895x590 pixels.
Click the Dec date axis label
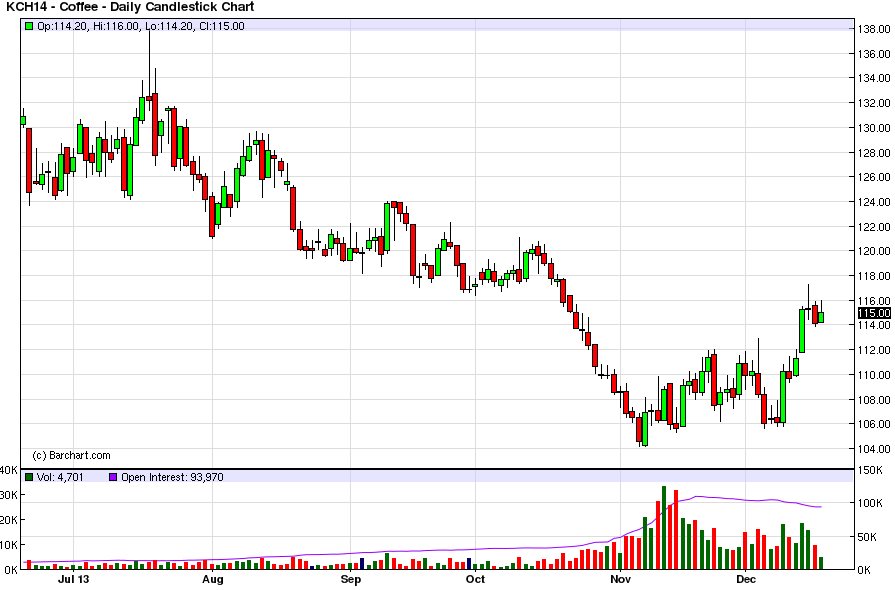click(745, 580)
